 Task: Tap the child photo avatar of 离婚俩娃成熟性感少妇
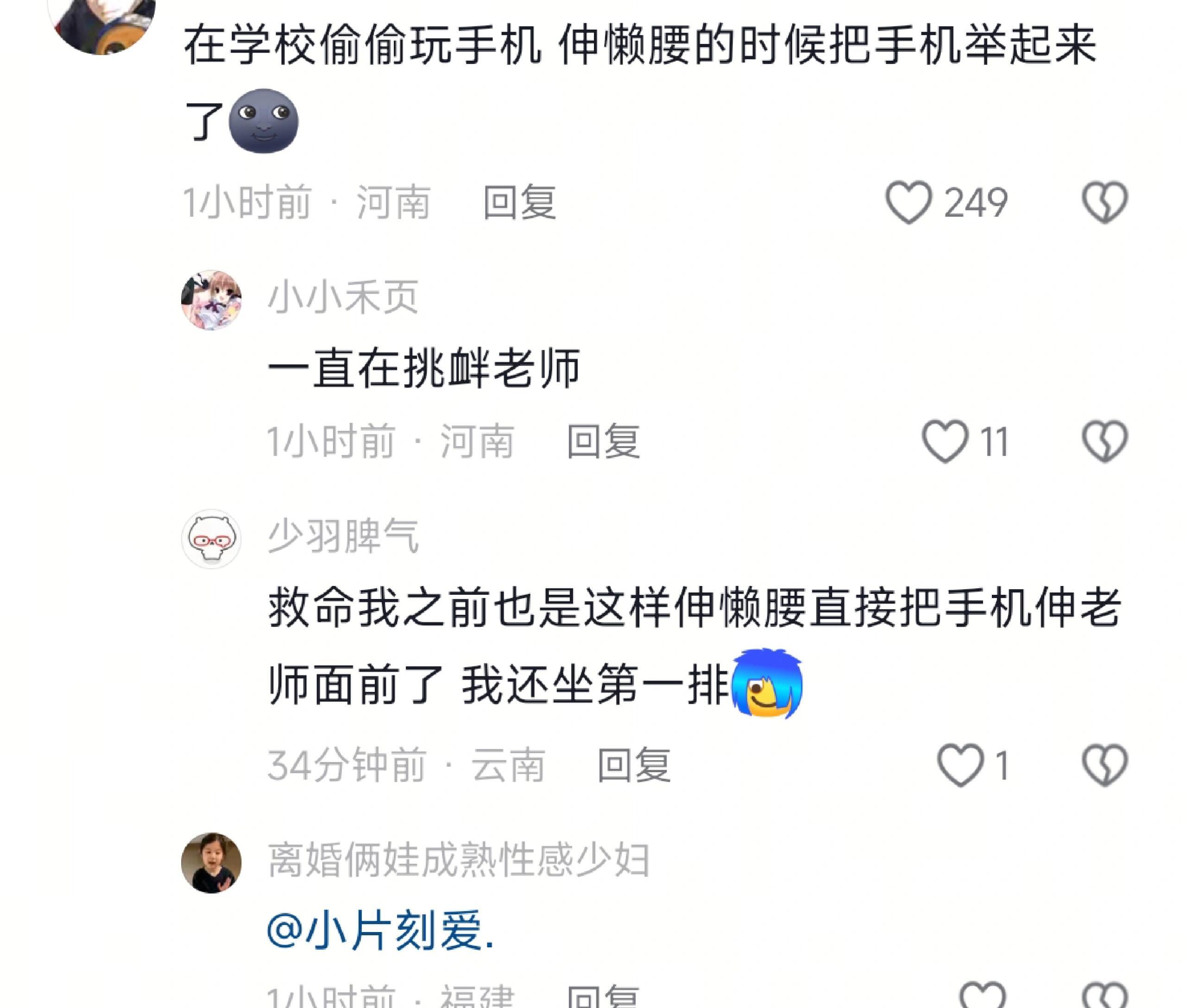pyautogui.click(x=211, y=863)
